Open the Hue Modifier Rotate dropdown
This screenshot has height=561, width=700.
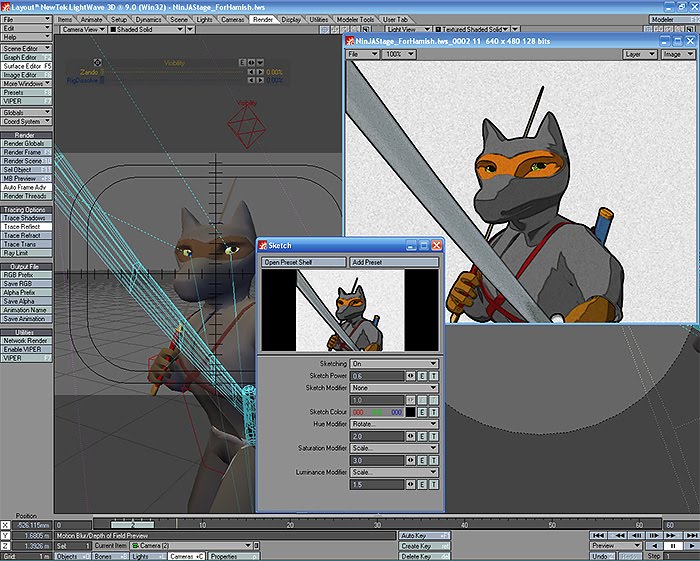pyautogui.click(x=394, y=424)
